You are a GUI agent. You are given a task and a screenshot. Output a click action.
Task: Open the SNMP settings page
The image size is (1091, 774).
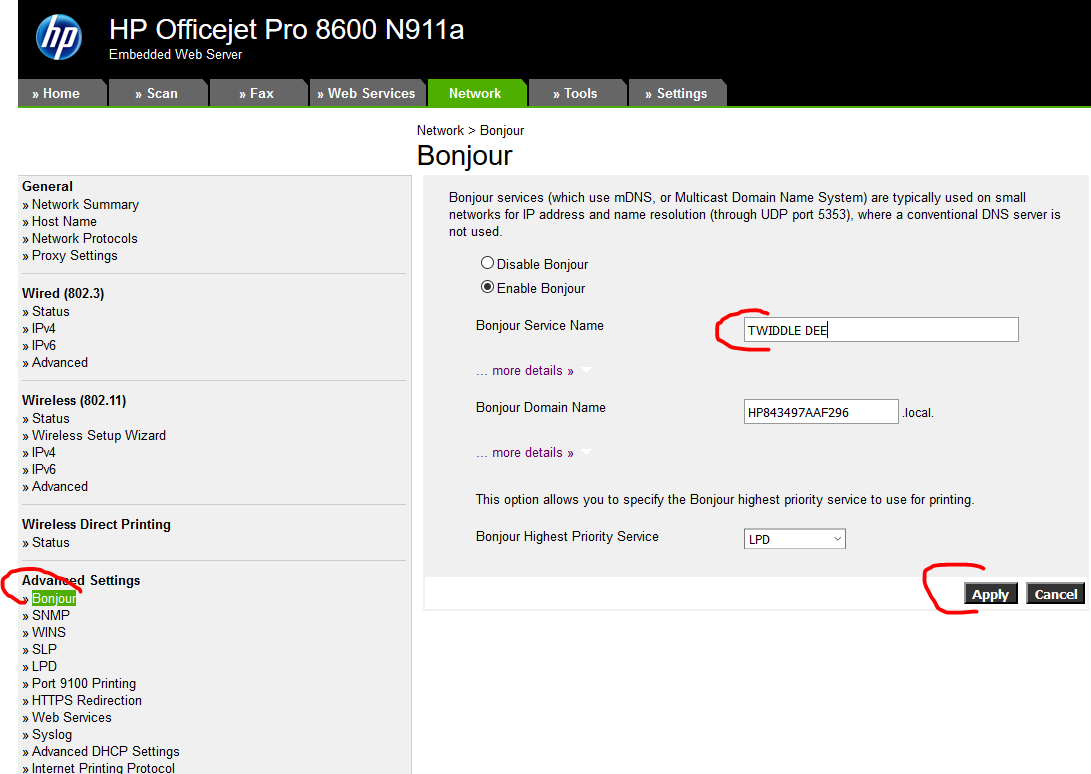click(51, 615)
